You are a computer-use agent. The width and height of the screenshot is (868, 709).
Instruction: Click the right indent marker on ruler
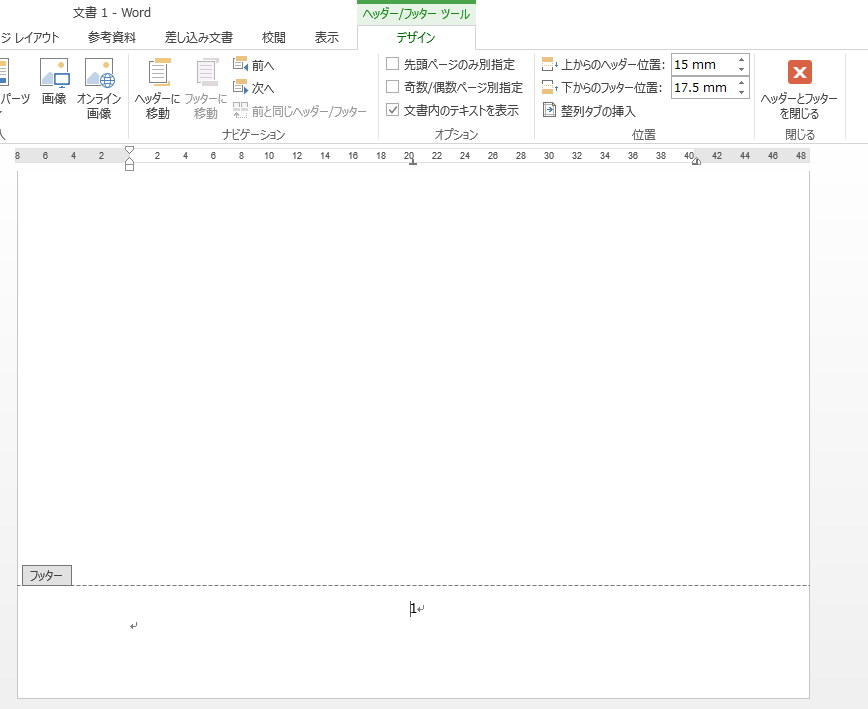click(x=696, y=161)
